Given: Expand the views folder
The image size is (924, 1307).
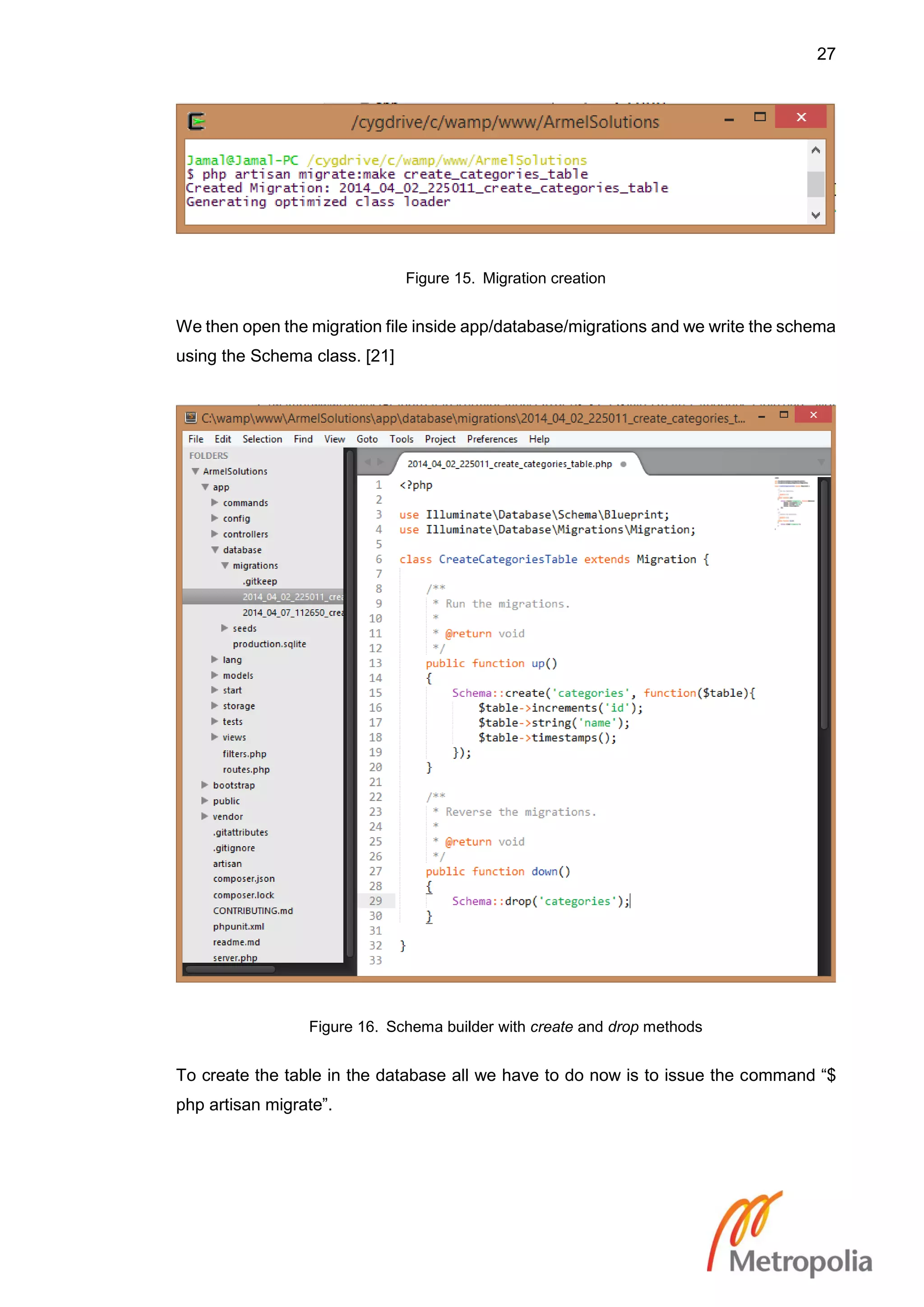Looking at the screenshot, I should 214,737.
